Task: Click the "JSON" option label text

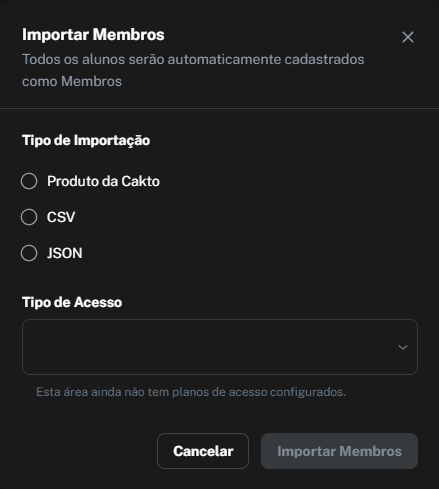Action: pyautogui.click(x=65, y=253)
